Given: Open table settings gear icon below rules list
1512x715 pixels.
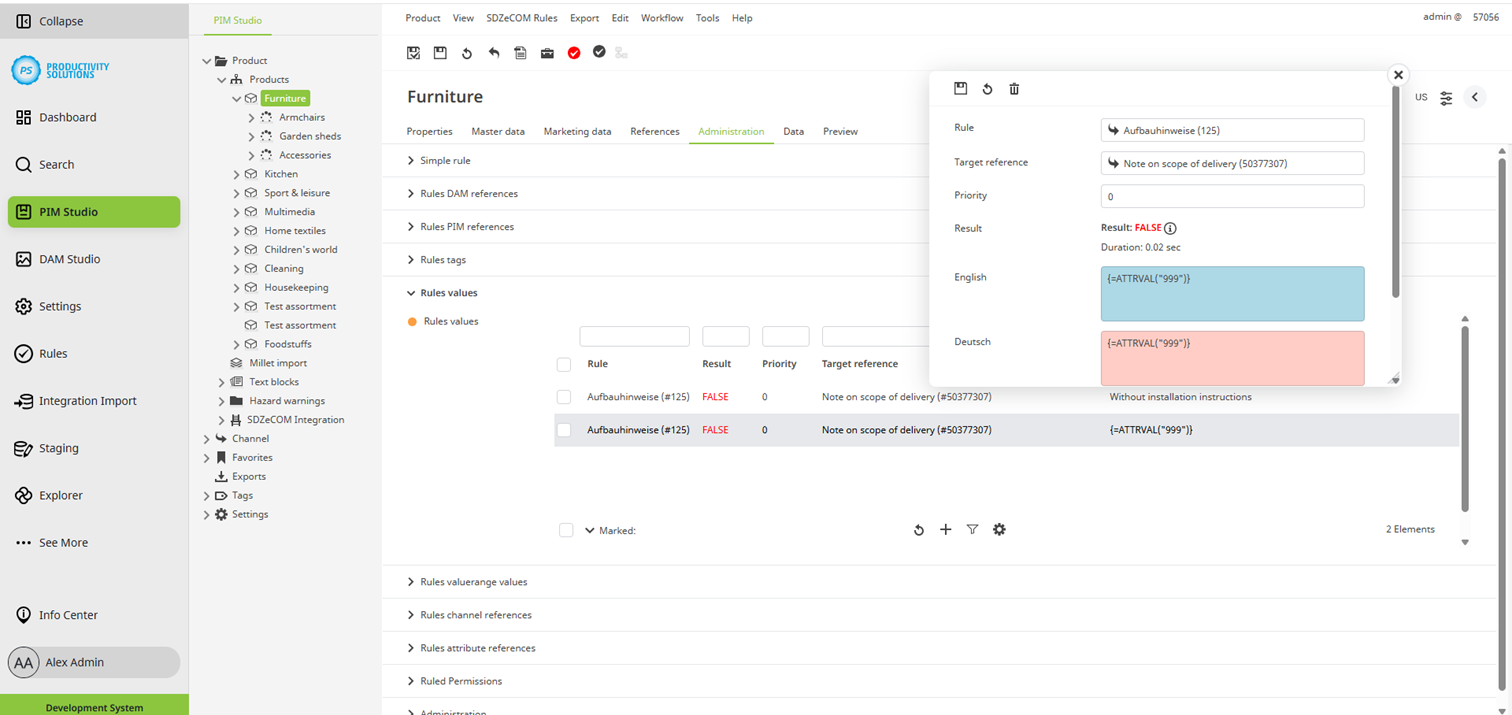Looking at the screenshot, I should pos(999,530).
